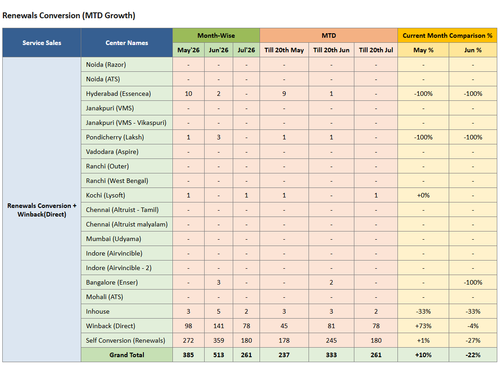Select Self Conversion Jun'26 value 359
The height and width of the screenshot is (365, 500).
coord(219,340)
